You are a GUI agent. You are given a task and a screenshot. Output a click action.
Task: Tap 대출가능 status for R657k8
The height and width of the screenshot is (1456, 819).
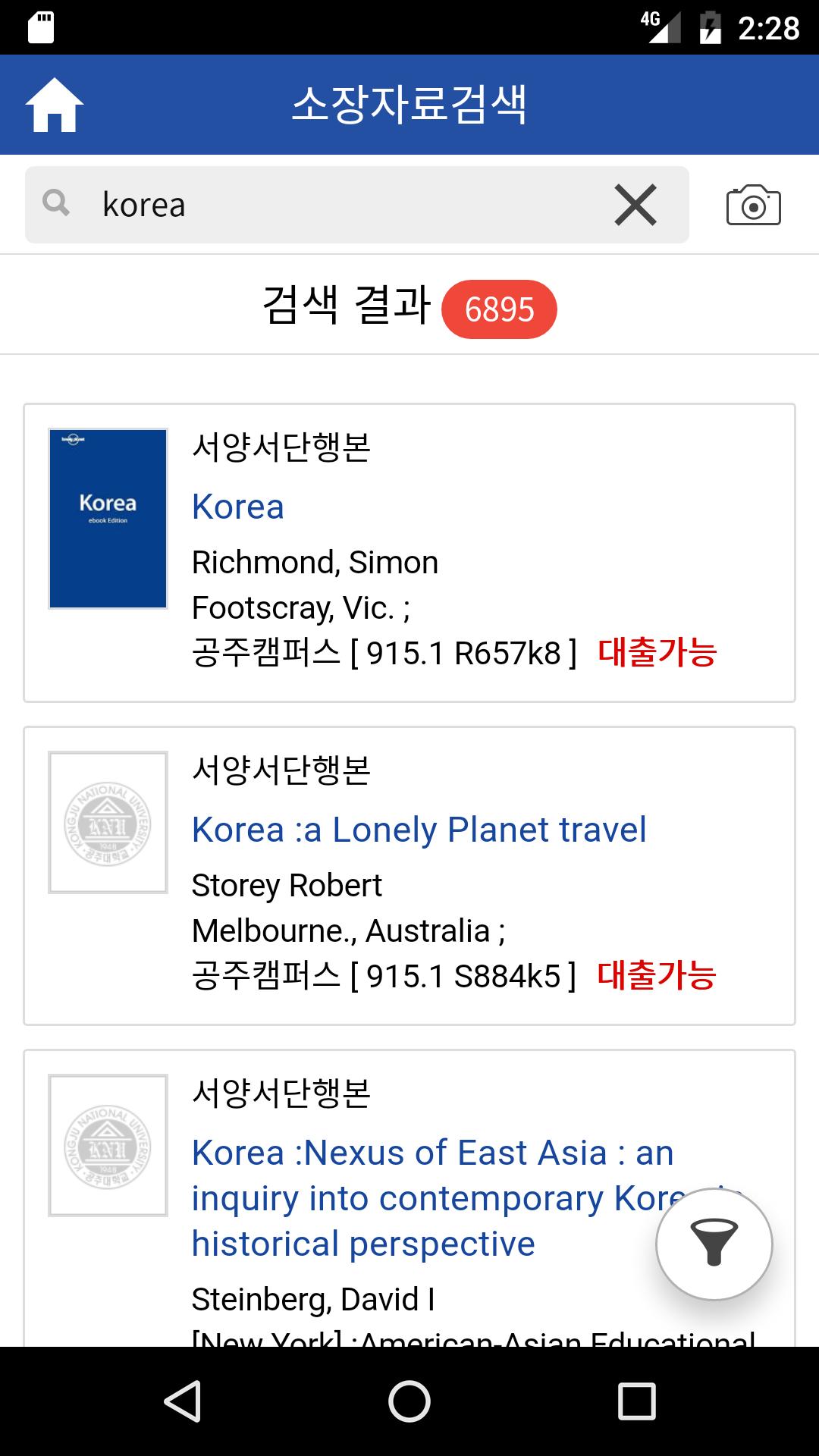tap(657, 652)
